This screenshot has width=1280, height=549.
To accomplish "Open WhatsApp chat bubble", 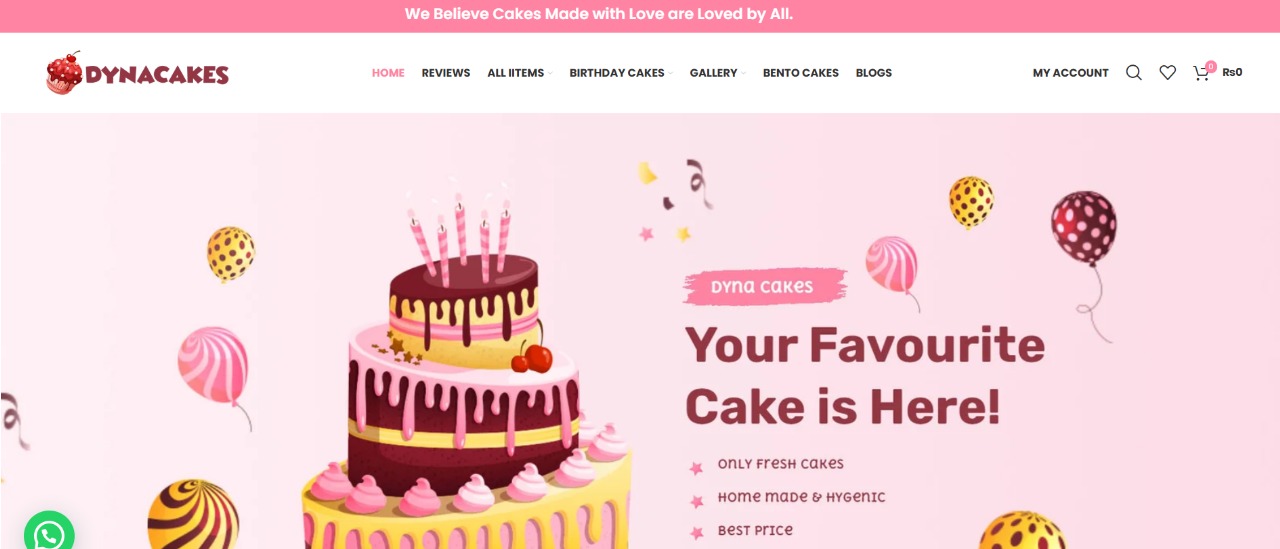I will [49, 535].
